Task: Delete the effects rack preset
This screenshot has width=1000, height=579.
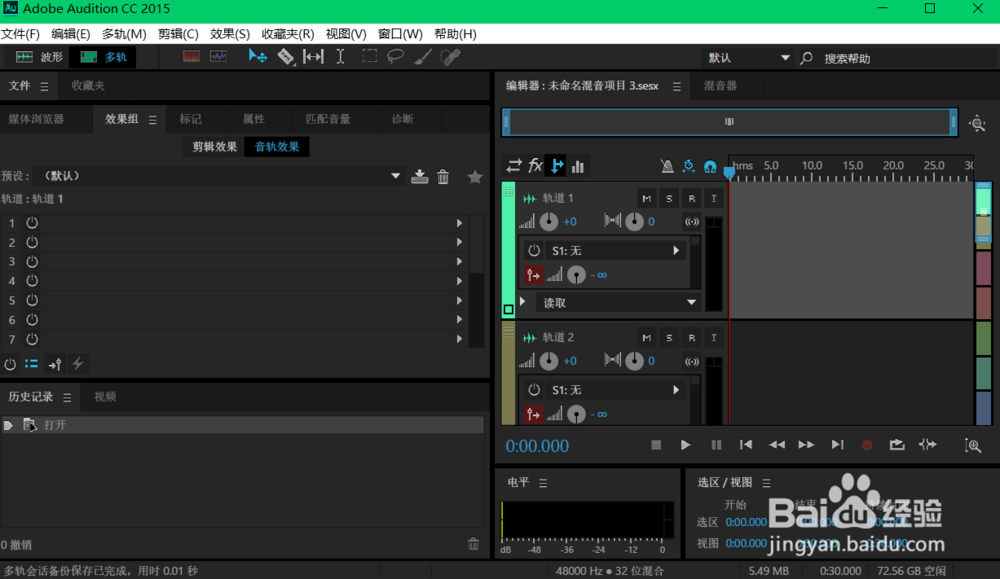Action: coord(443,177)
